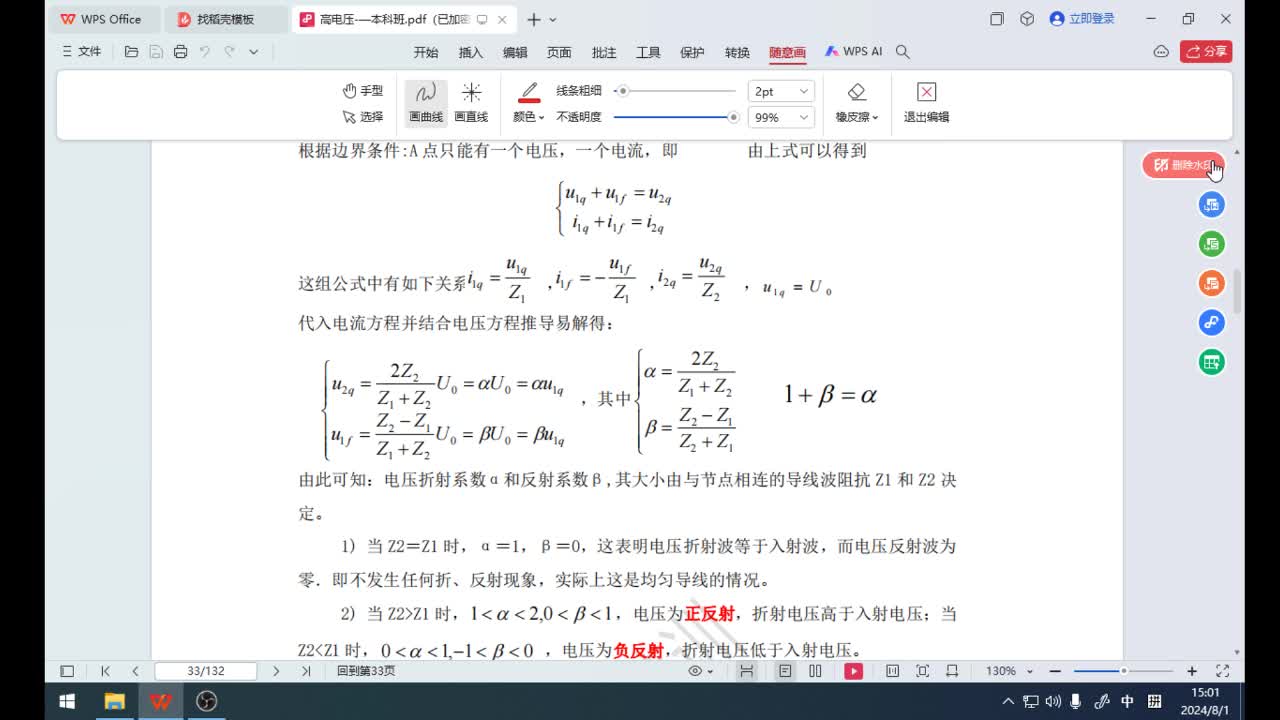Click the zoom in plus button

pyautogui.click(x=1191, y=671)
